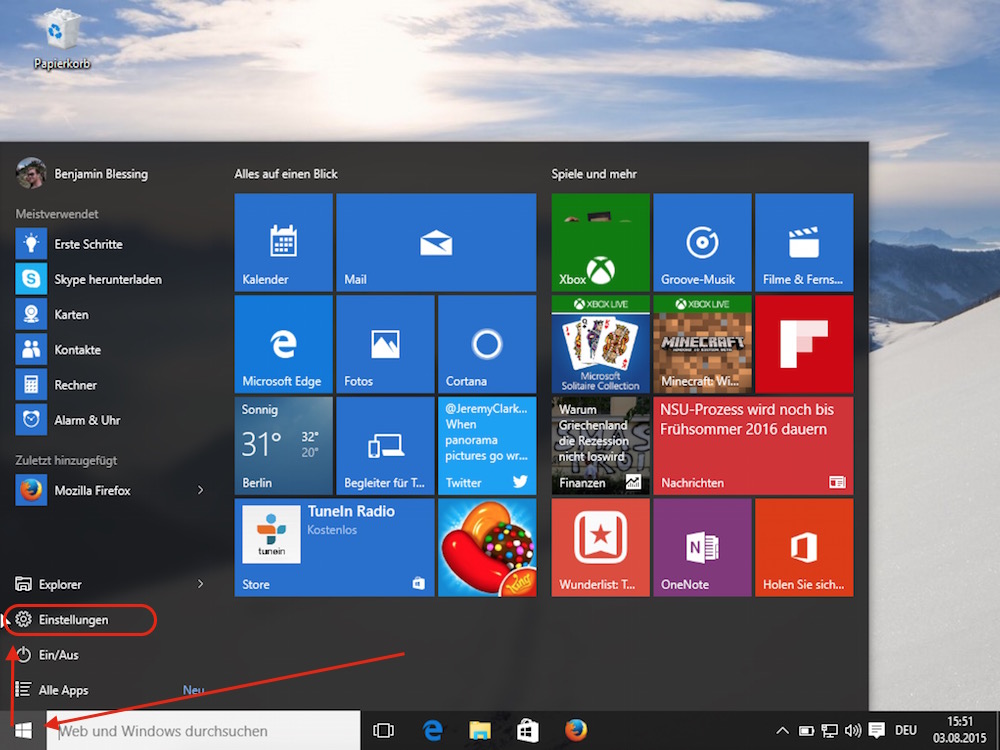Switch the DEU input language

click(x=906, y=730)
